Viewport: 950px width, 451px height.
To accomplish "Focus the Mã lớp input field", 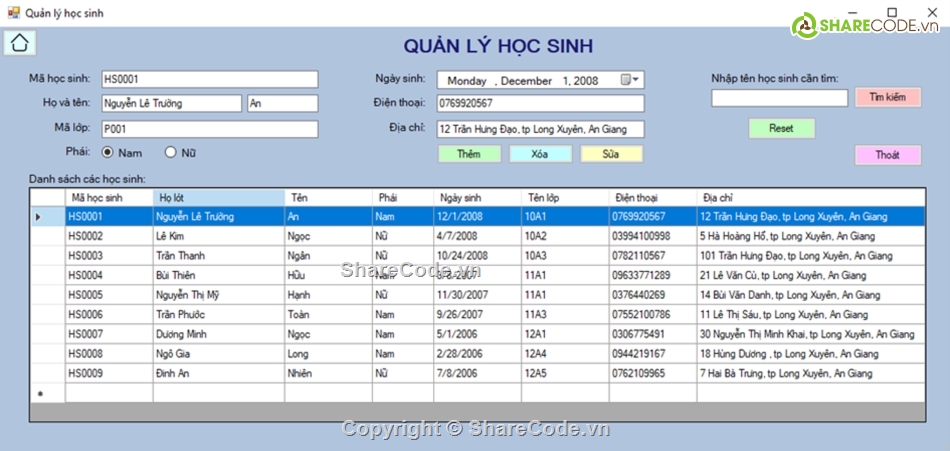I will coord(210,129).
